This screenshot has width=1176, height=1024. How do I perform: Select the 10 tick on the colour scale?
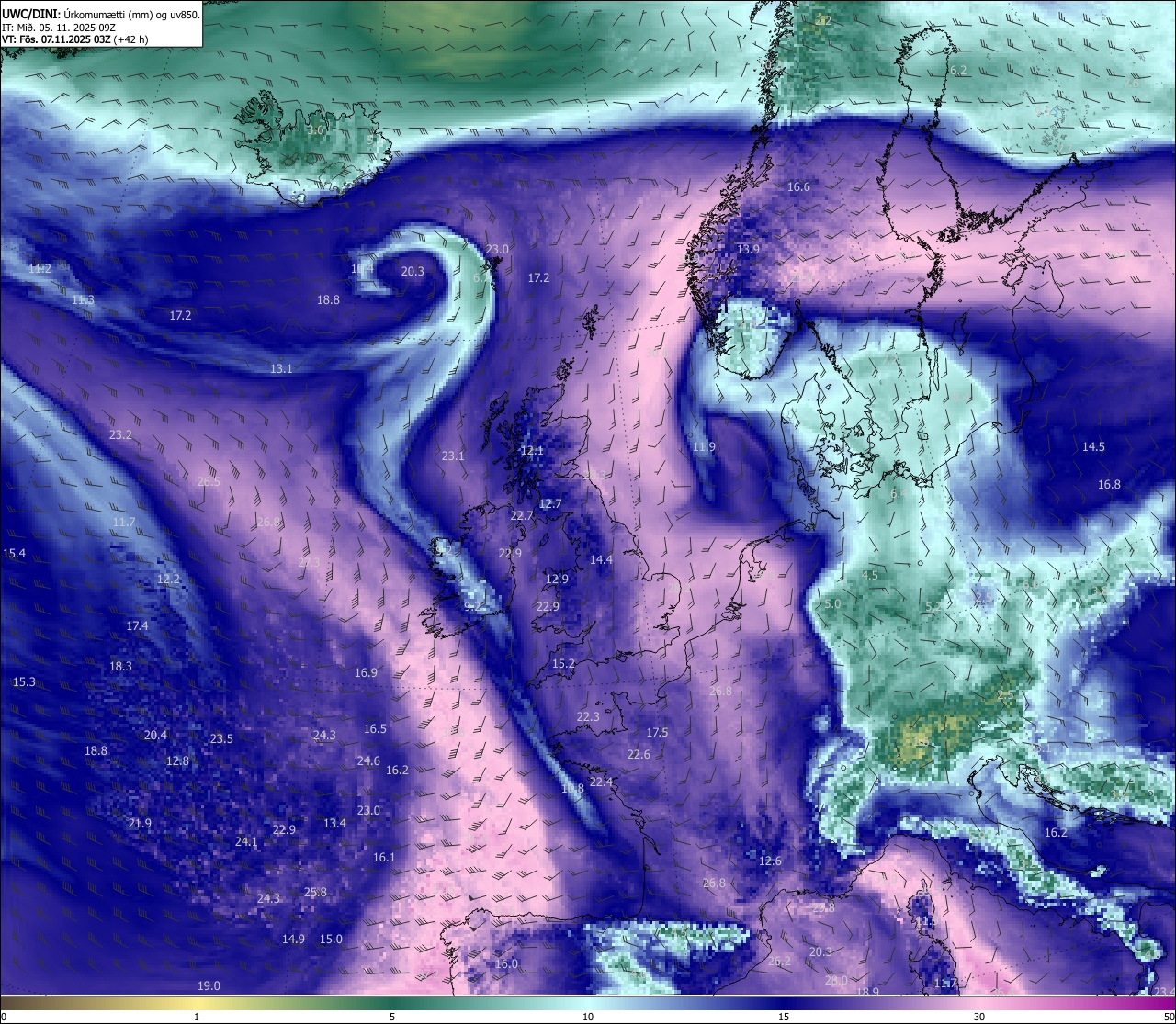[x=588, y=1017]
